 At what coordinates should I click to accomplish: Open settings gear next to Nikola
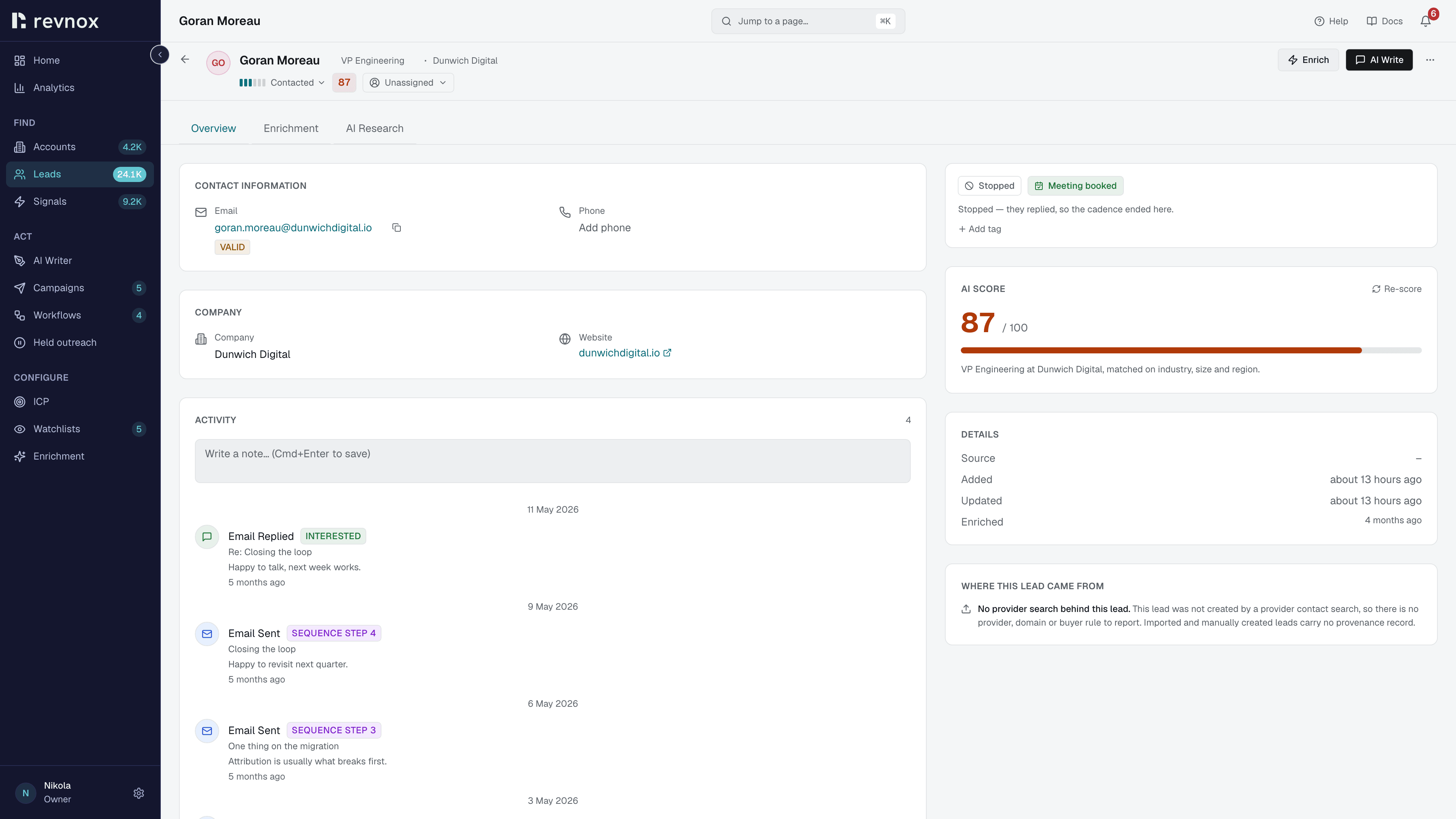pos(138,793)
